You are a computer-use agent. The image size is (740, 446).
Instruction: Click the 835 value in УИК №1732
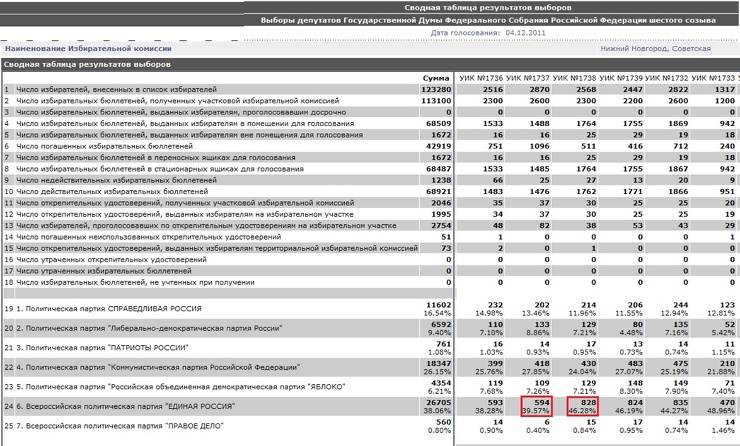[680, 403]
